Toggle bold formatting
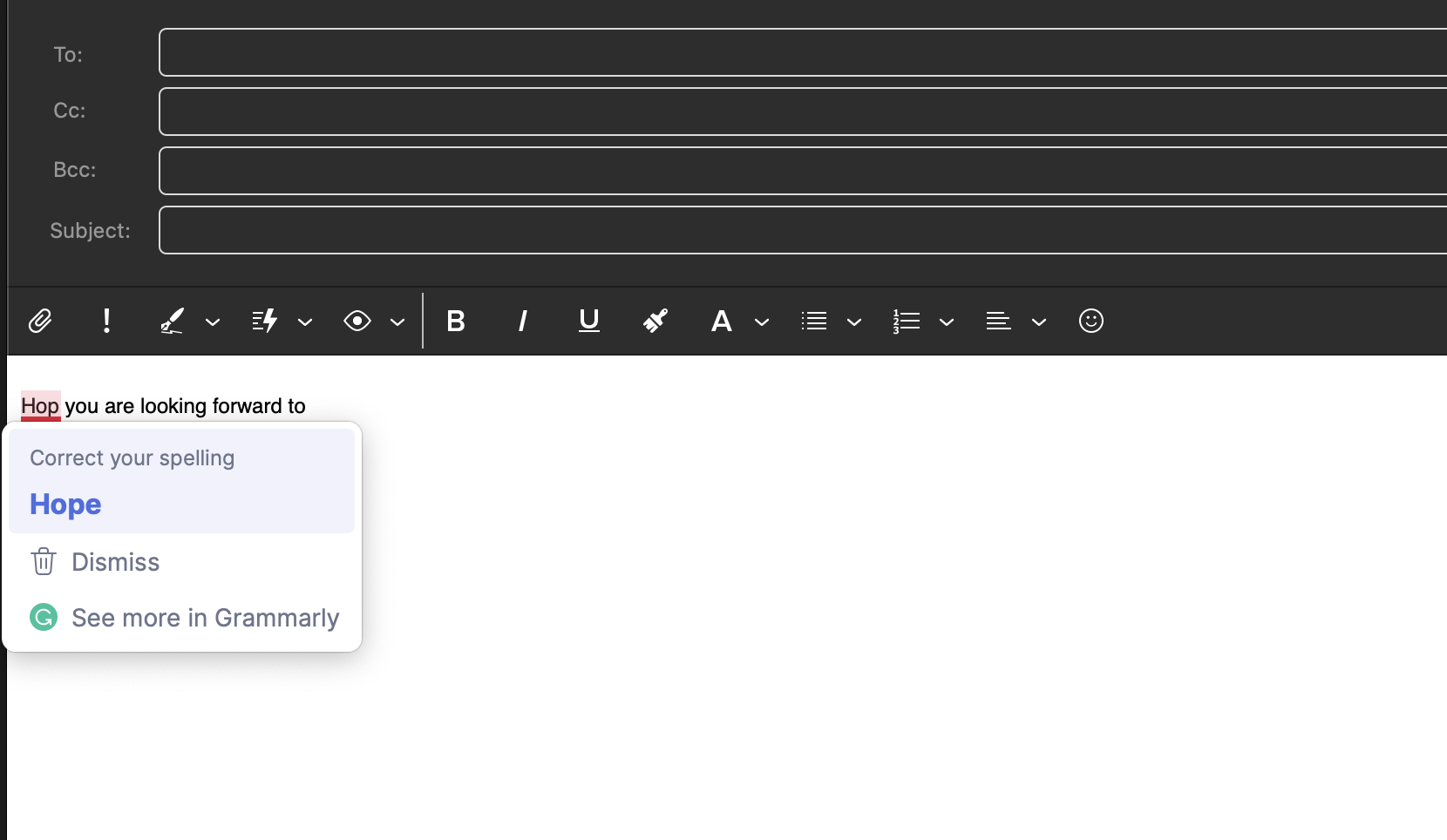 pyautogui.click(x=456, y=322)
